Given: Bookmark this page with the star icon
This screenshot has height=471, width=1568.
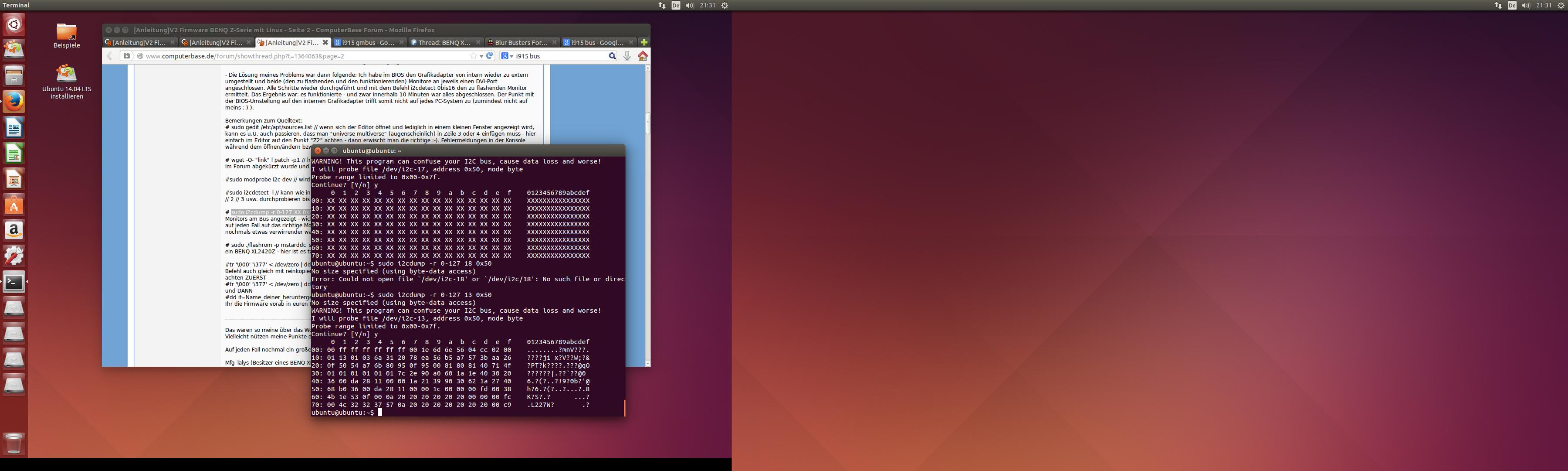Looking at the screenshot, I should tap(473, 56).
